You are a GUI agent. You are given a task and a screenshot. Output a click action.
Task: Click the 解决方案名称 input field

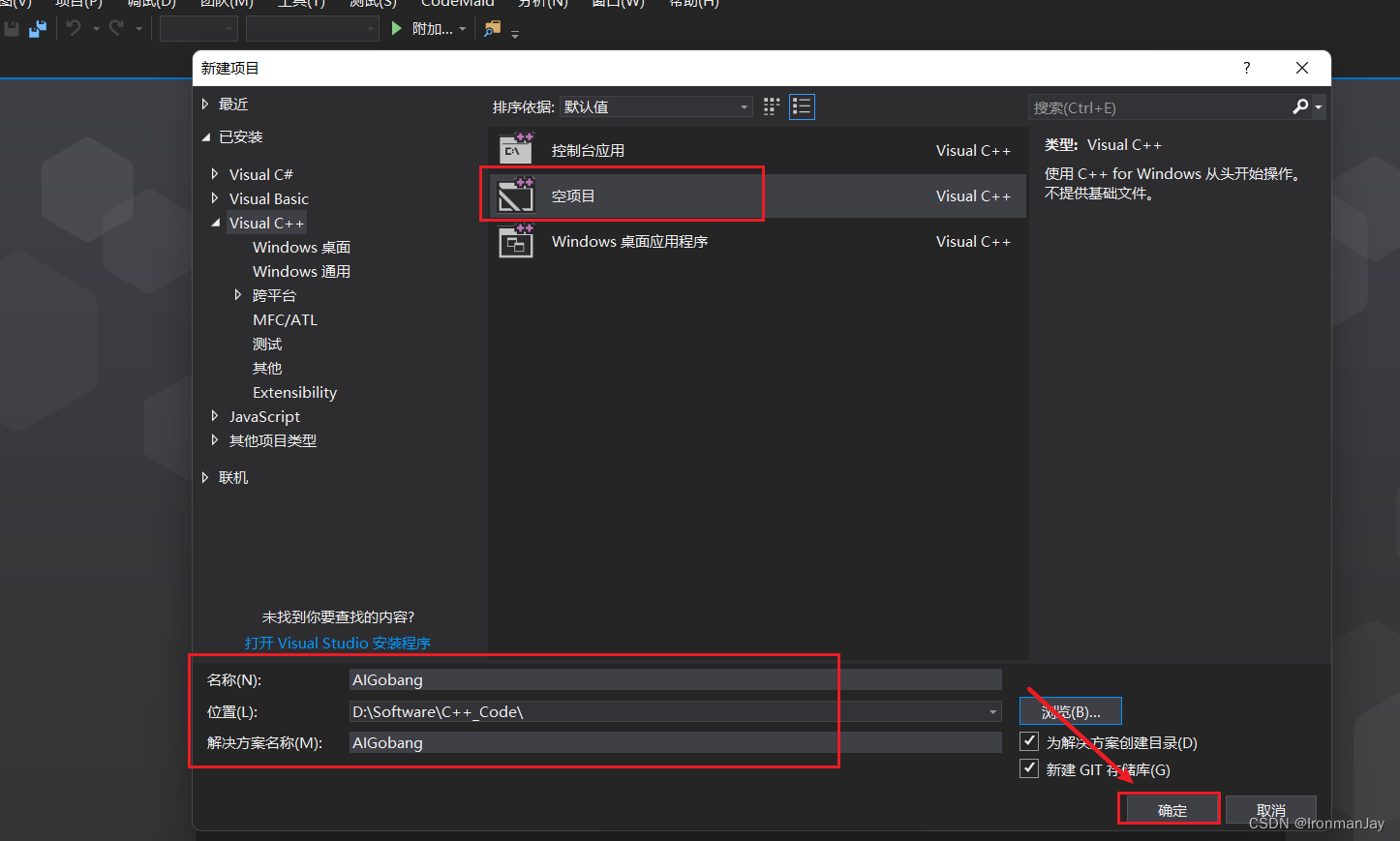(x=675, y=742)
